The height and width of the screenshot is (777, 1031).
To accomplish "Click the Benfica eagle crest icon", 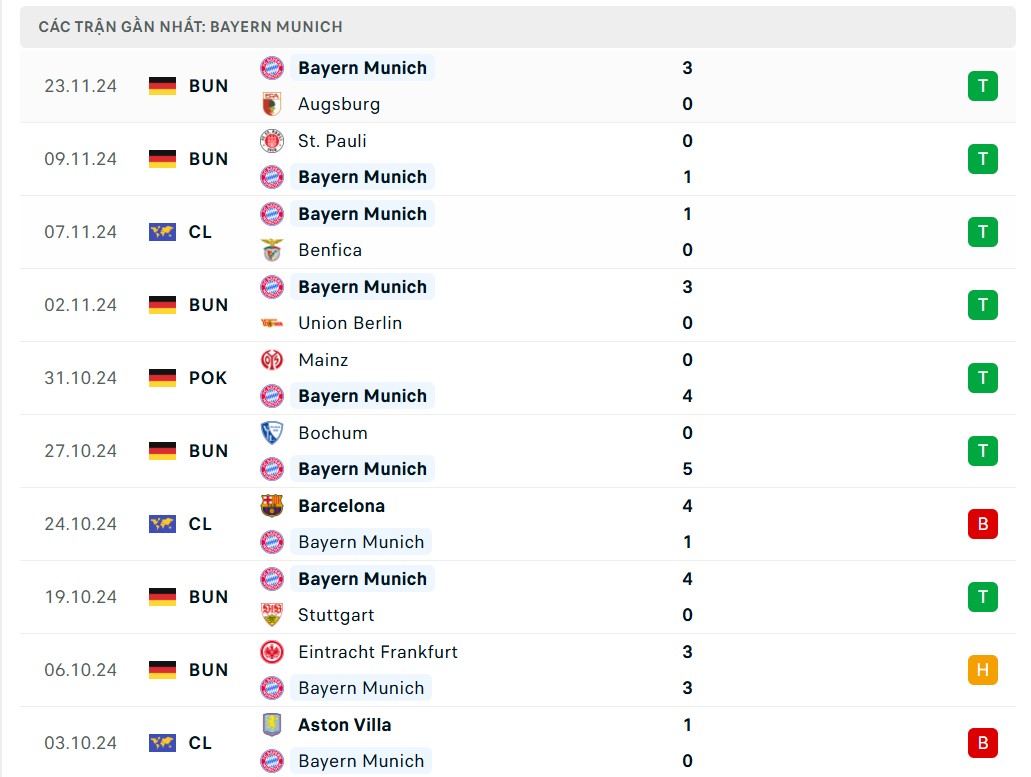I will pyautogui.click(x=272, y=250).
